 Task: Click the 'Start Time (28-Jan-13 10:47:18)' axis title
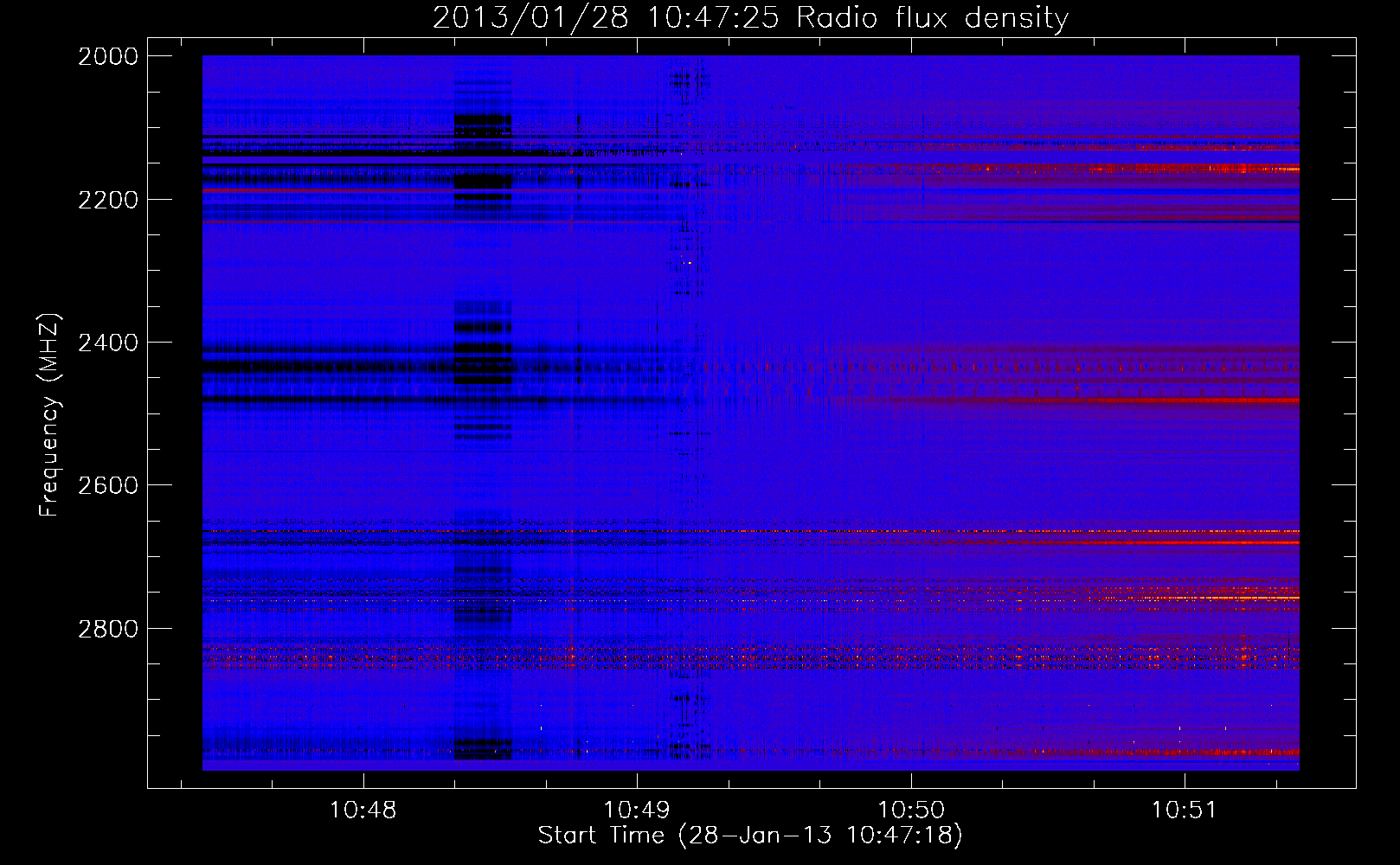(750, 836)
